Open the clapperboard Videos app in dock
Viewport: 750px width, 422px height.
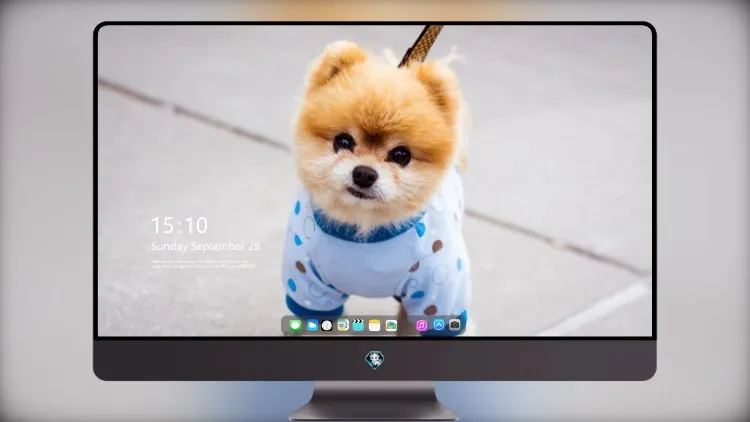[x=358, y=325]
